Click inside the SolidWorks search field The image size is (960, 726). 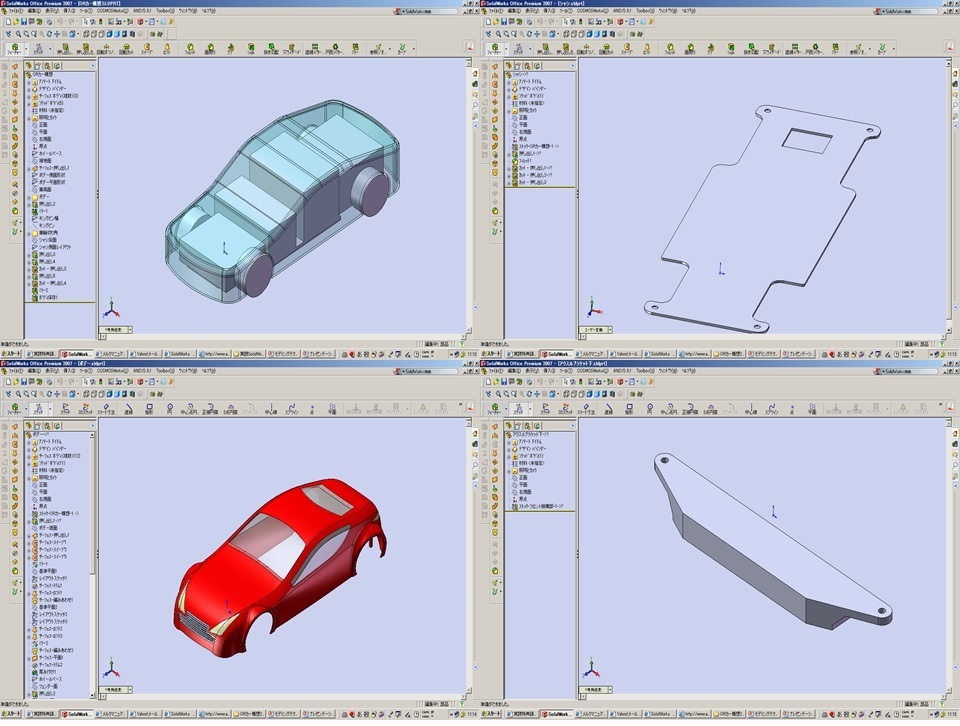pyautogui.click(x=440, y=13)
